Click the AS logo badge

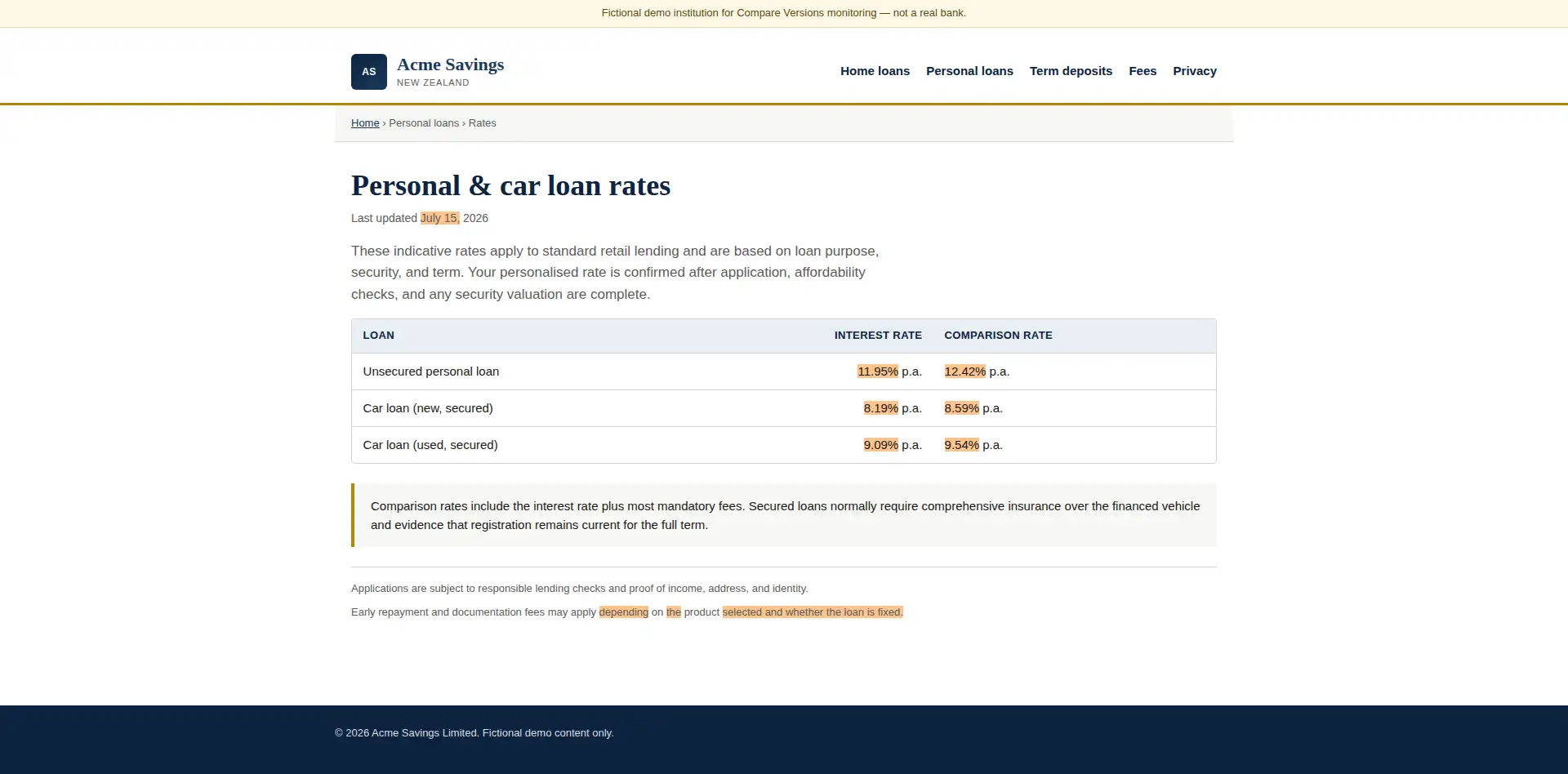(x=369, y=72)
